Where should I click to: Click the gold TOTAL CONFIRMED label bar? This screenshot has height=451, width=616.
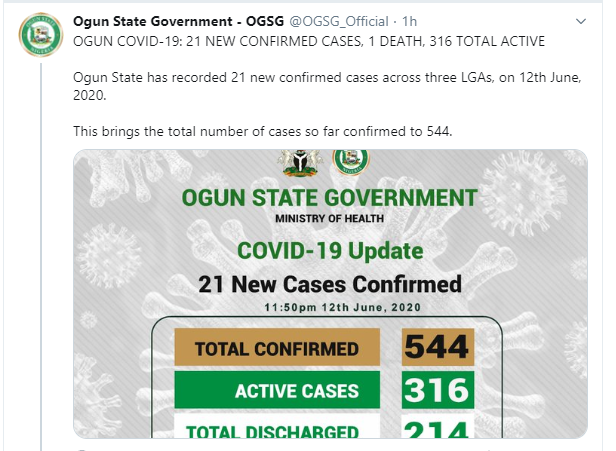(x=277, y=347)
